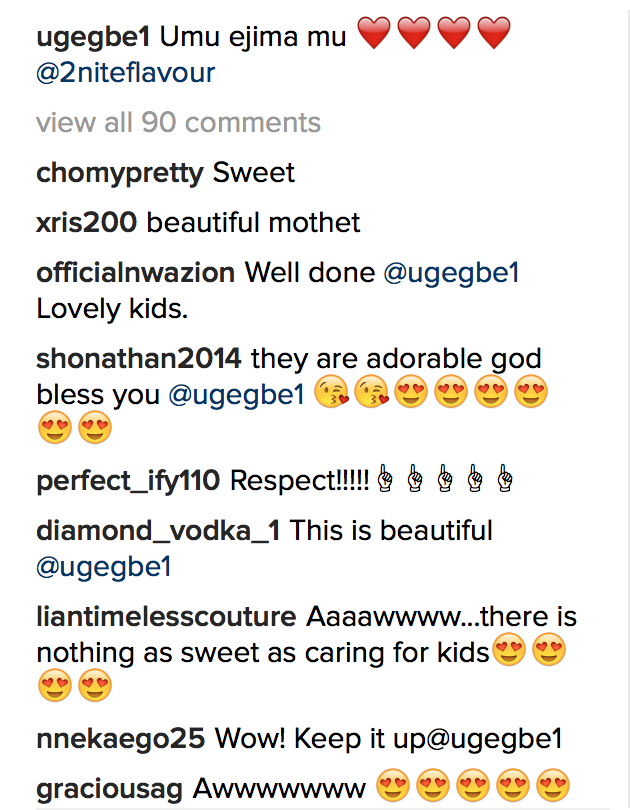Click @ugegbe1 mention in officialnwazion comment
Viewport: 630px width, 810px height.
pyautogui.click(x=452, y=272)
